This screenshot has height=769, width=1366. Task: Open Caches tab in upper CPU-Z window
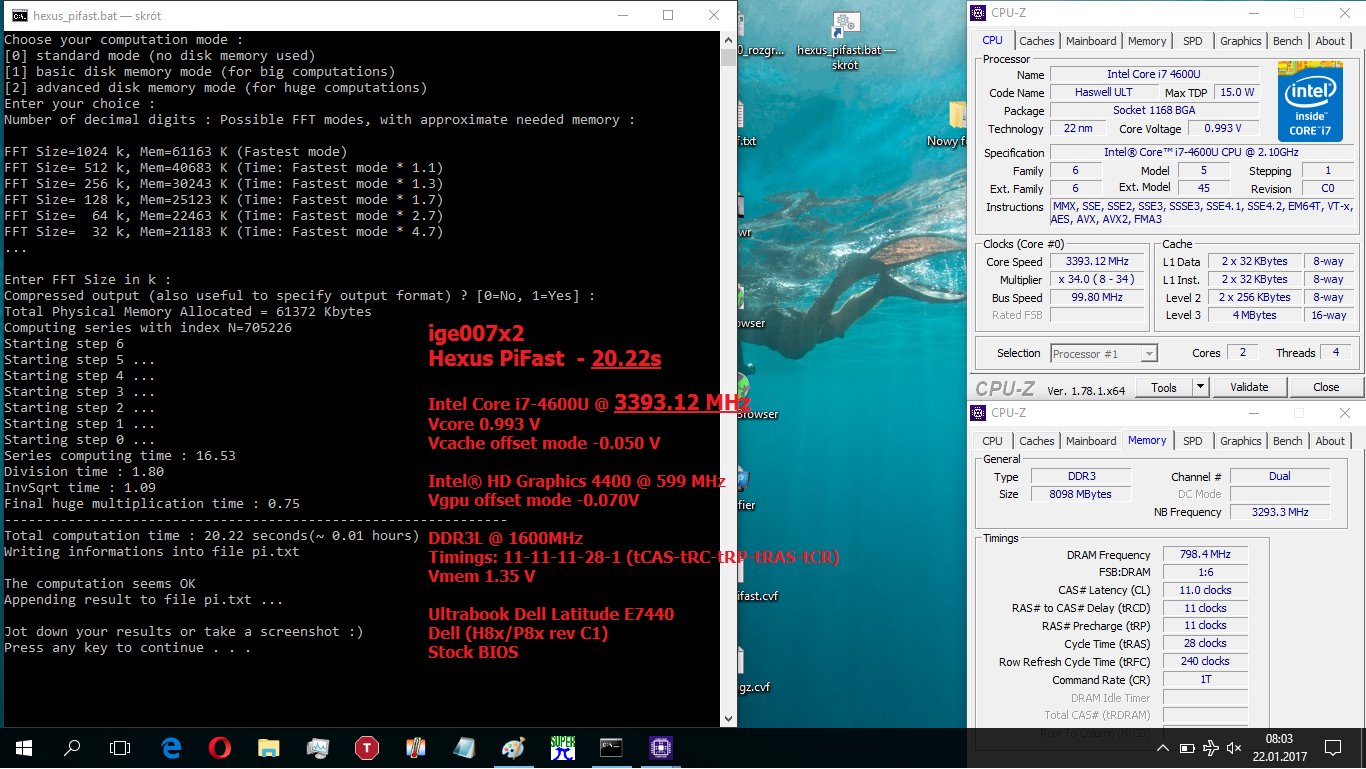1036,41
